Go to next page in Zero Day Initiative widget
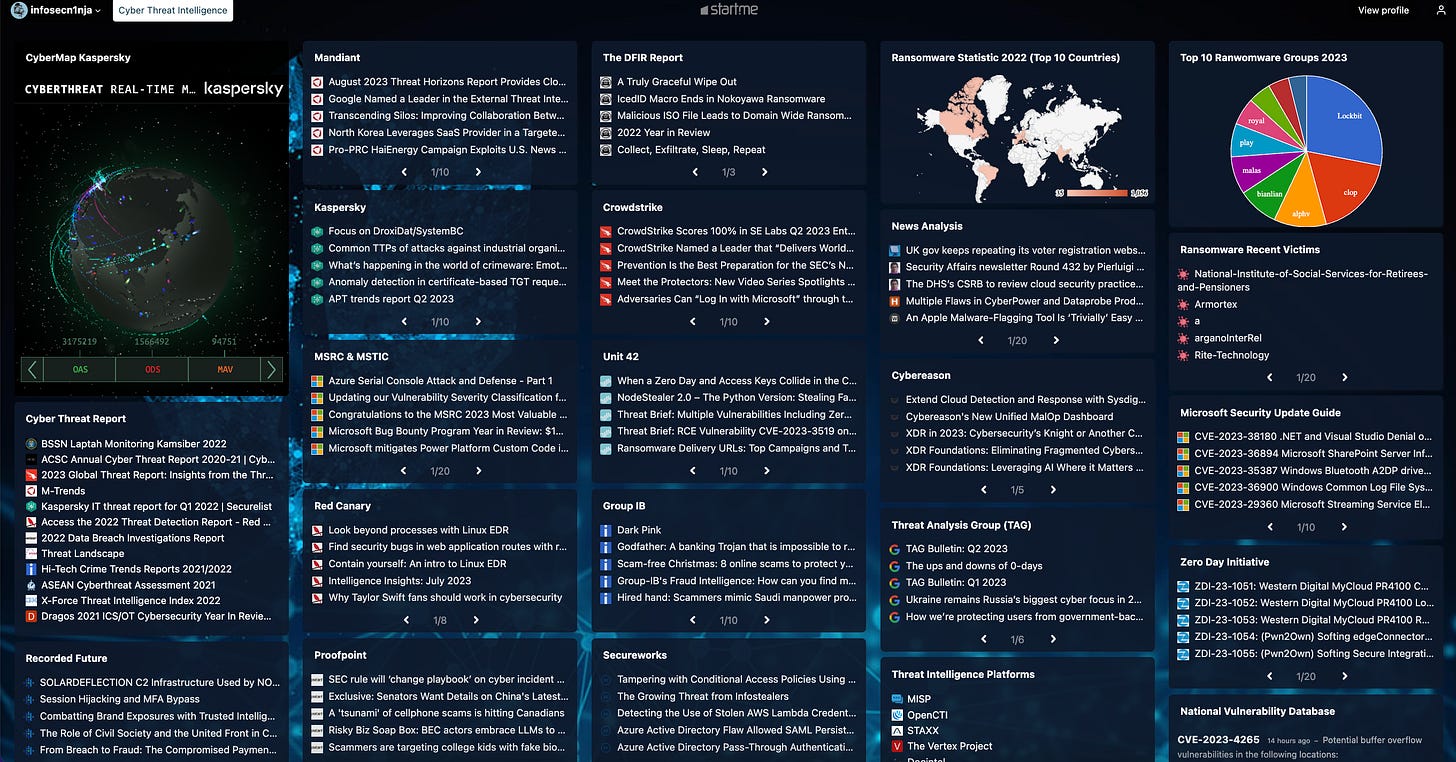This screenshot has height=762, width=1456. (1345, 676)
